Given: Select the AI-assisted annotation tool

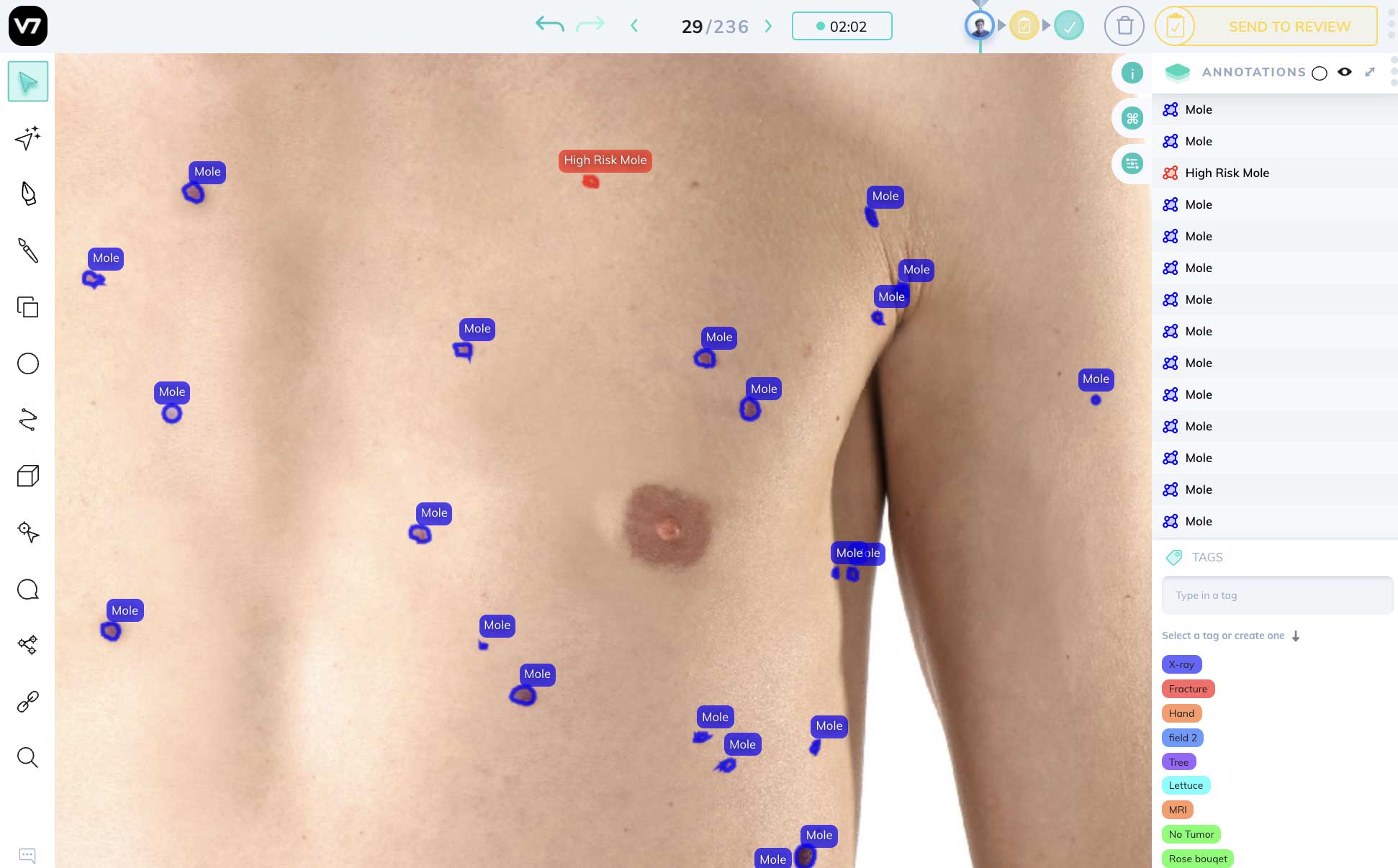Looking at the screenshot, I should (27, 138).
